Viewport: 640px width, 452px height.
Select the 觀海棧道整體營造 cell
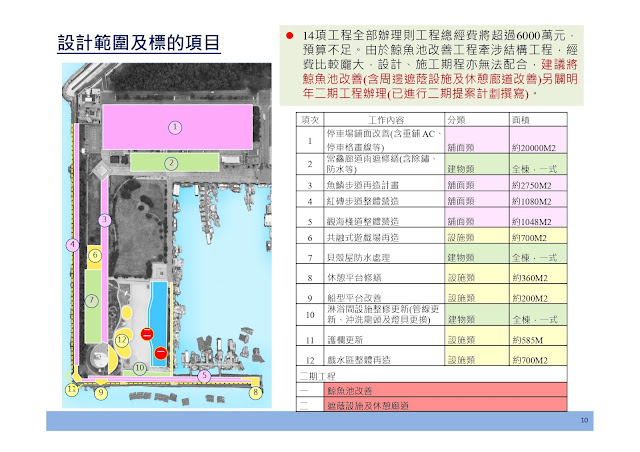pos(384,218)
